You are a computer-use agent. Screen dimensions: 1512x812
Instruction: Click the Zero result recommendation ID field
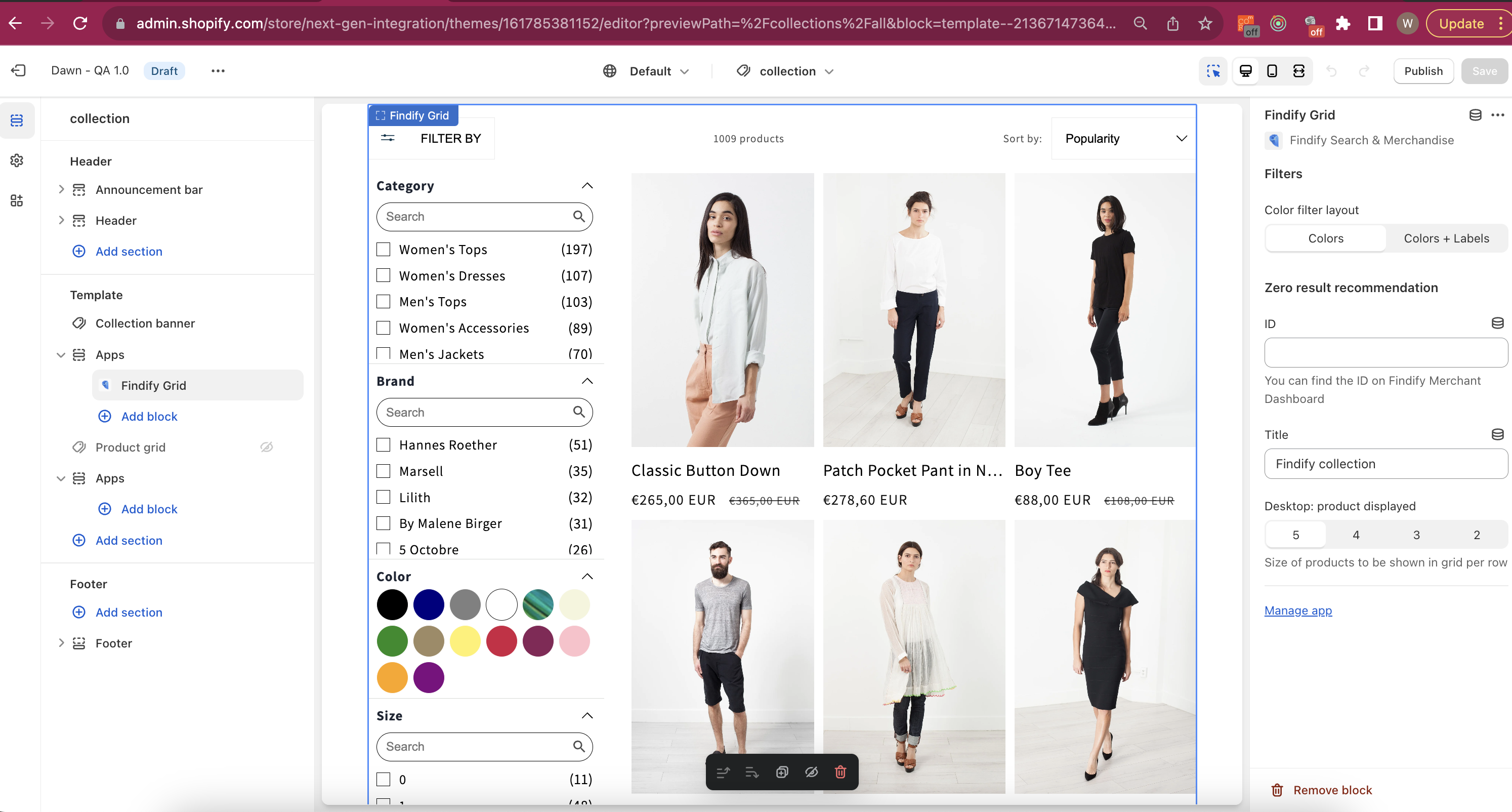tap(1385, 352)
